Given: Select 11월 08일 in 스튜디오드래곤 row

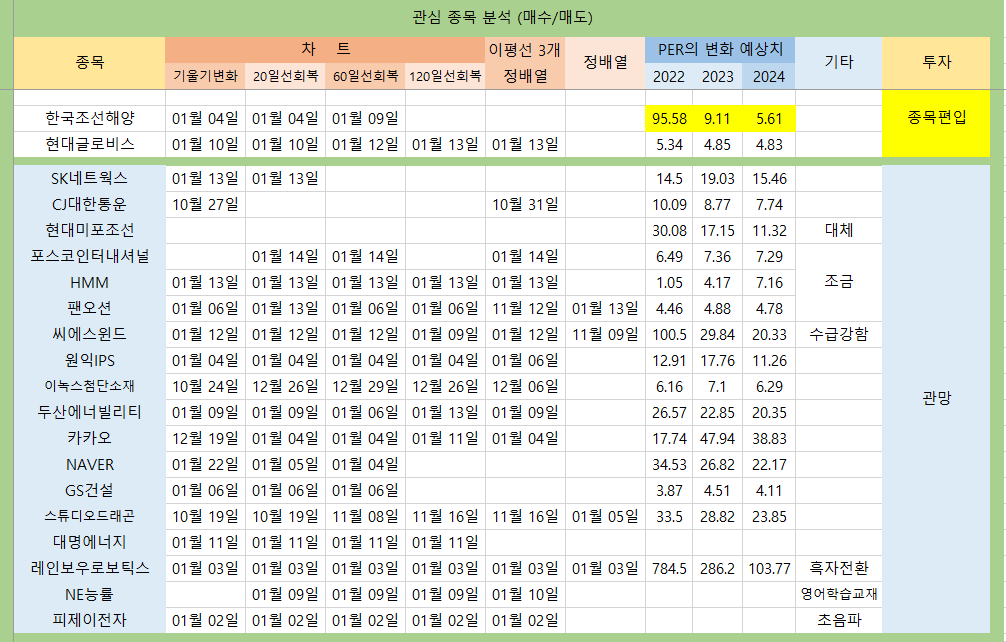Looking at the screenshot, I should (365, 516).
